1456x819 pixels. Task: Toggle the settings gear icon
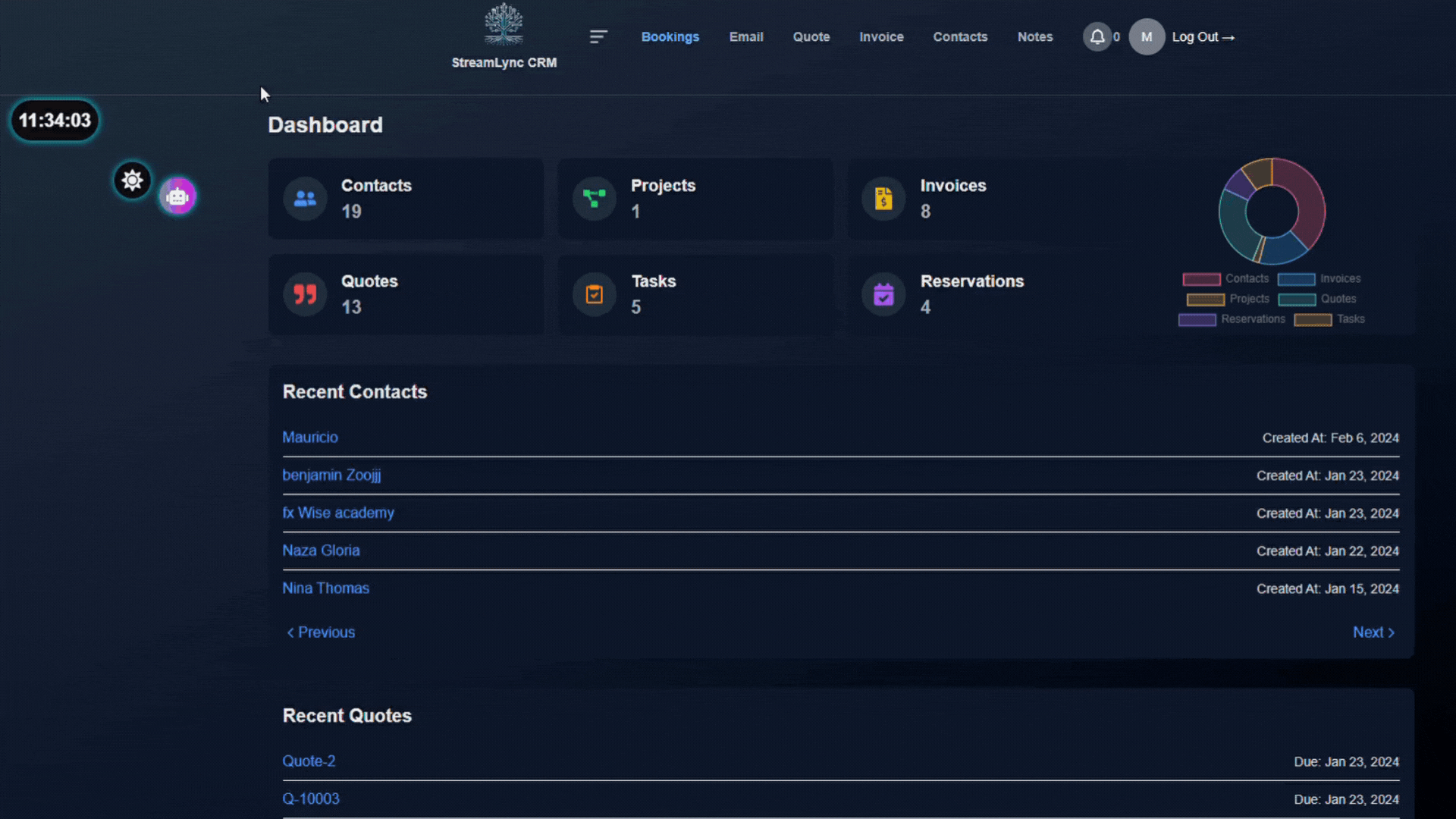132,180
